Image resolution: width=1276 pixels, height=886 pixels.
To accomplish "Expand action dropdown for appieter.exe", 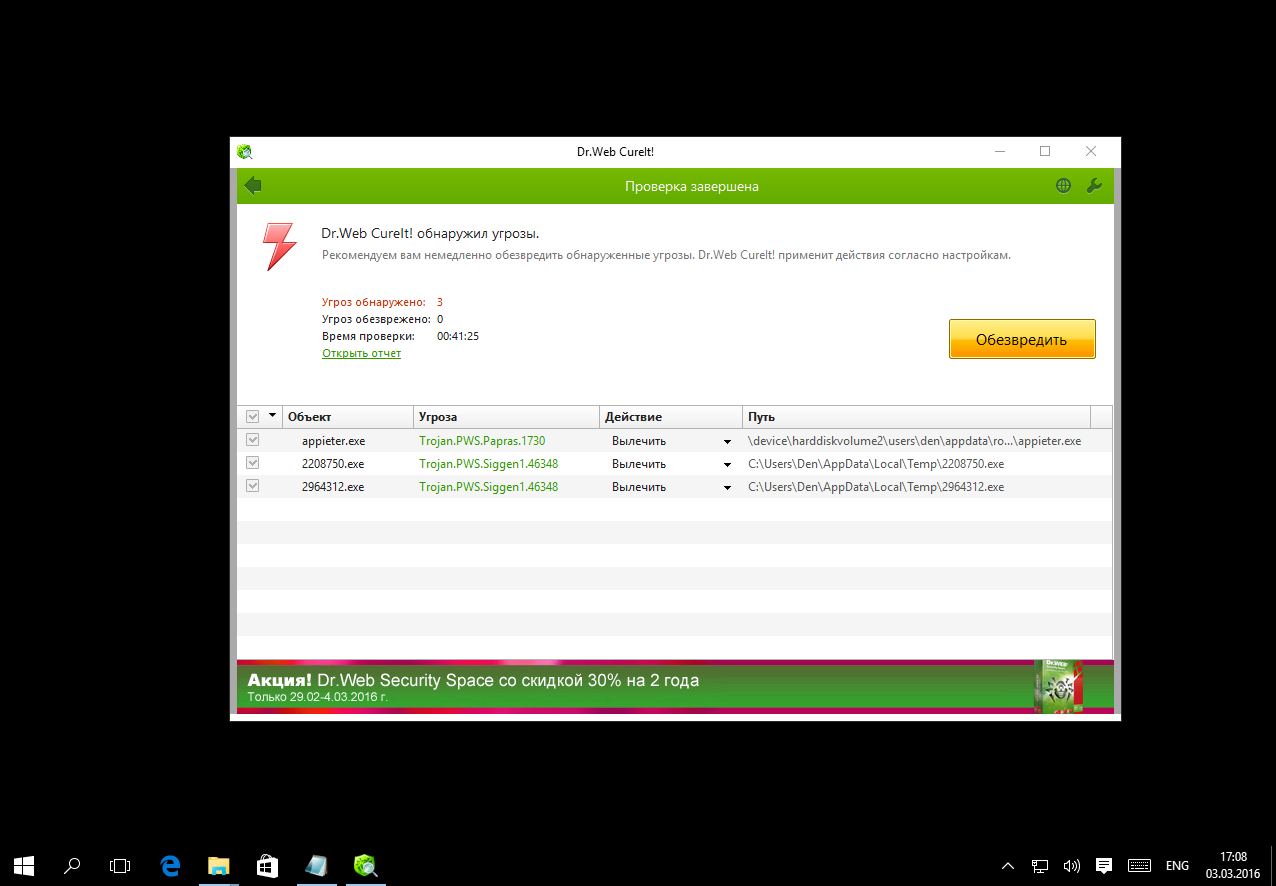I will pos(727,441).
